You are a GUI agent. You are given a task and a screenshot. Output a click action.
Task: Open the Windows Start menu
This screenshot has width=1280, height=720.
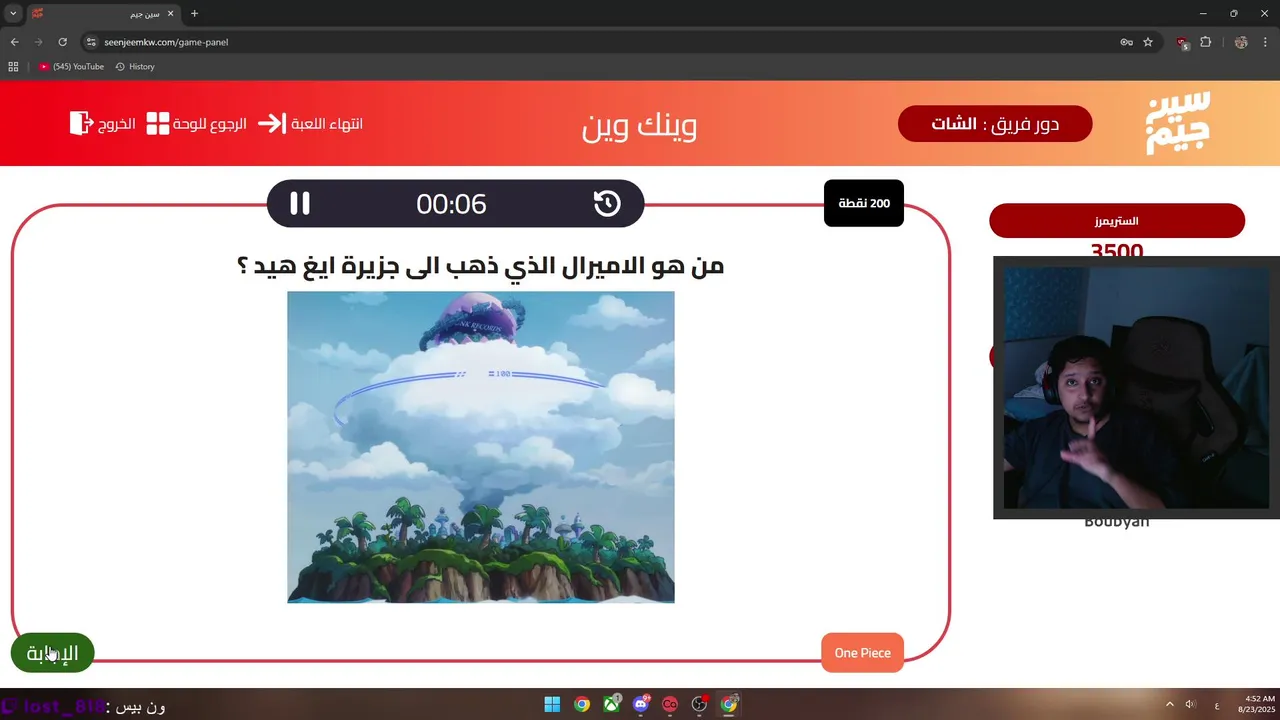[x=552, y=704]
